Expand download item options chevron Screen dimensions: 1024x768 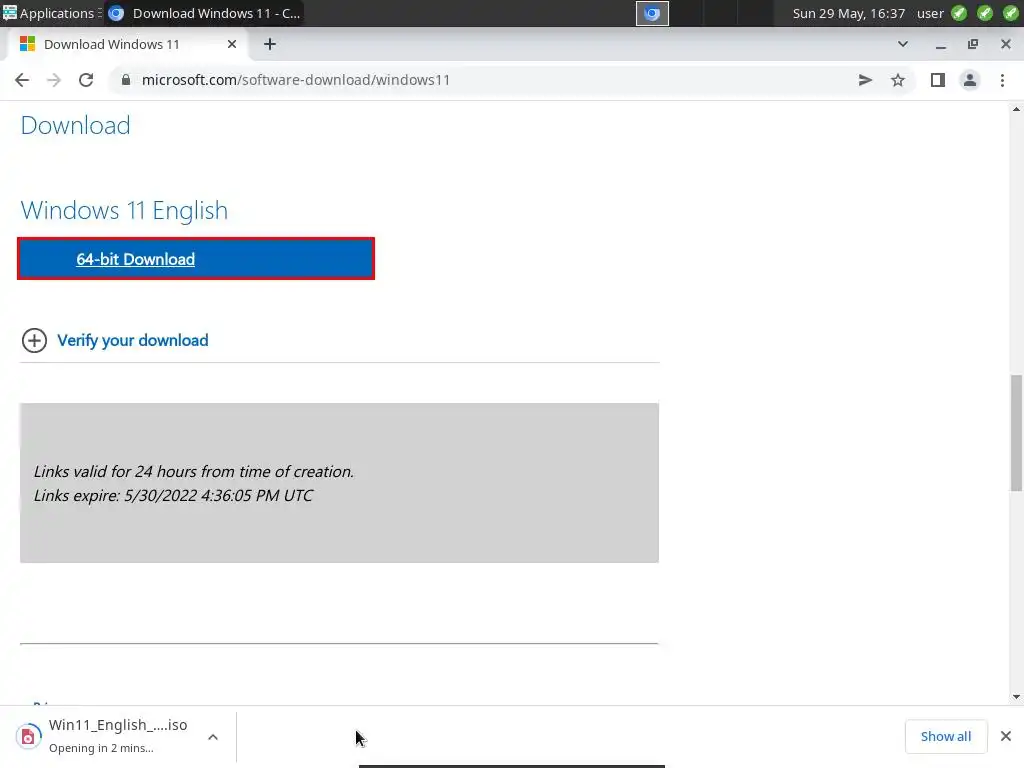(x=213, y=737)
